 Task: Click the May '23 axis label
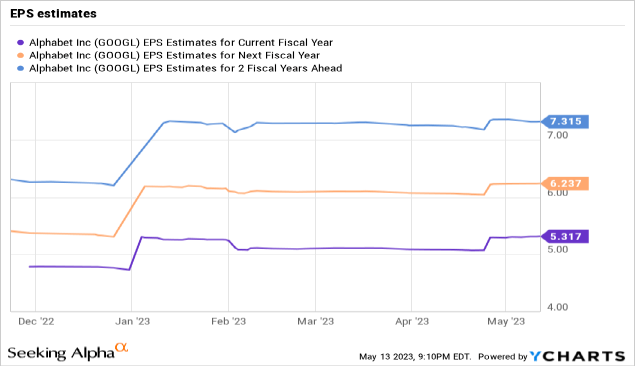point(506,321)
